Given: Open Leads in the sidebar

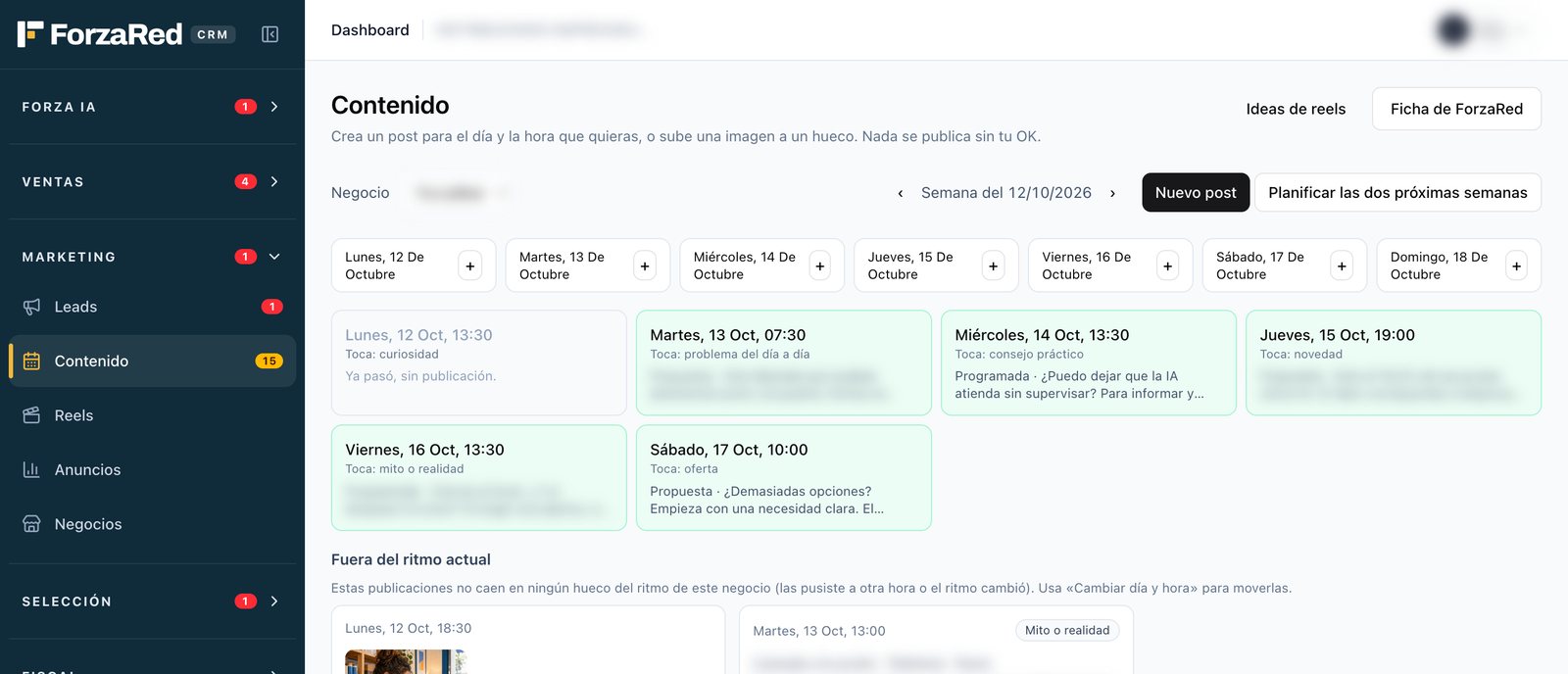Looking at the screenshot, I should point(152,307).
